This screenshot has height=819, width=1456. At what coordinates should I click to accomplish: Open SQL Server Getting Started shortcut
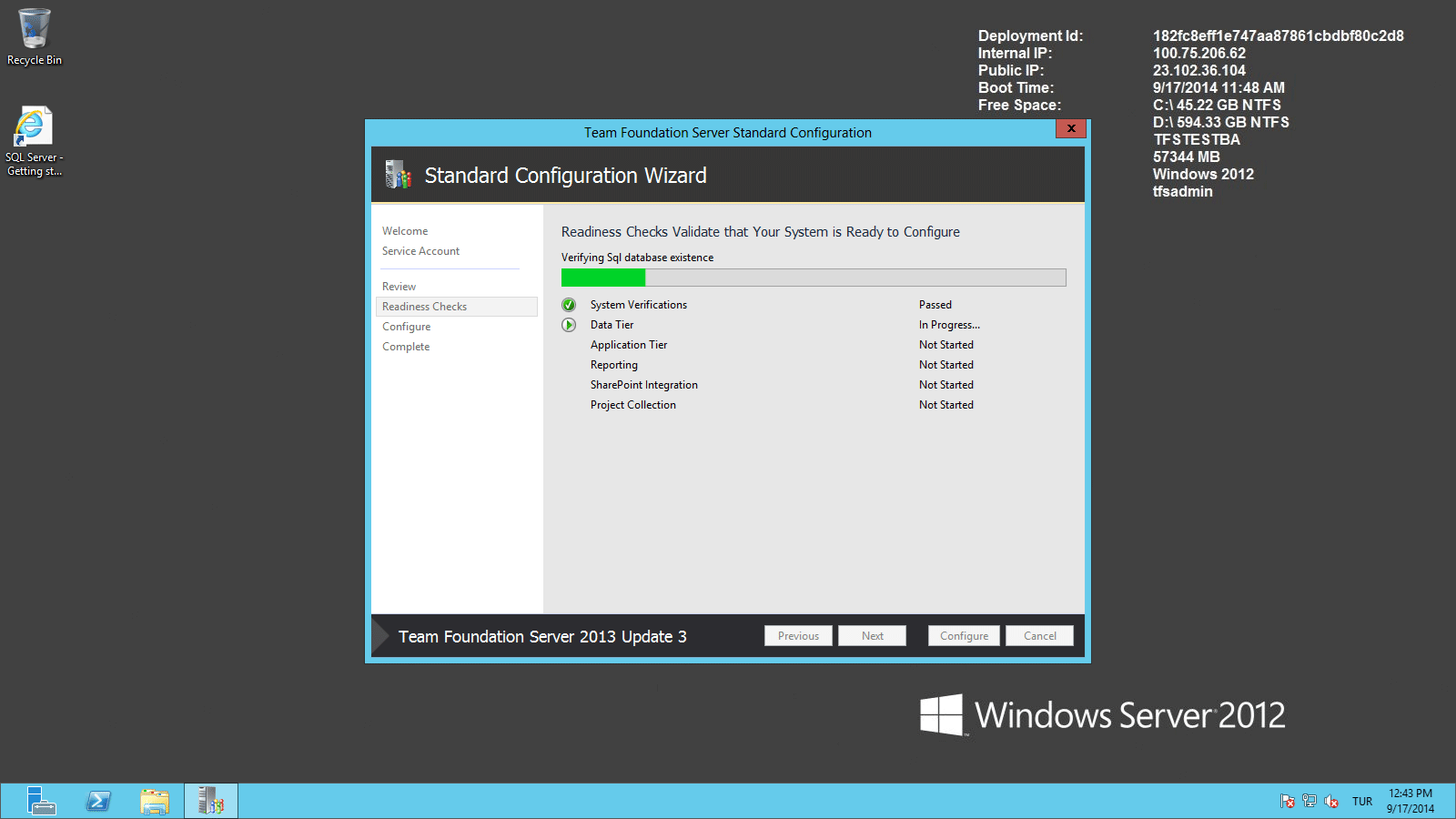click(34, 142)
